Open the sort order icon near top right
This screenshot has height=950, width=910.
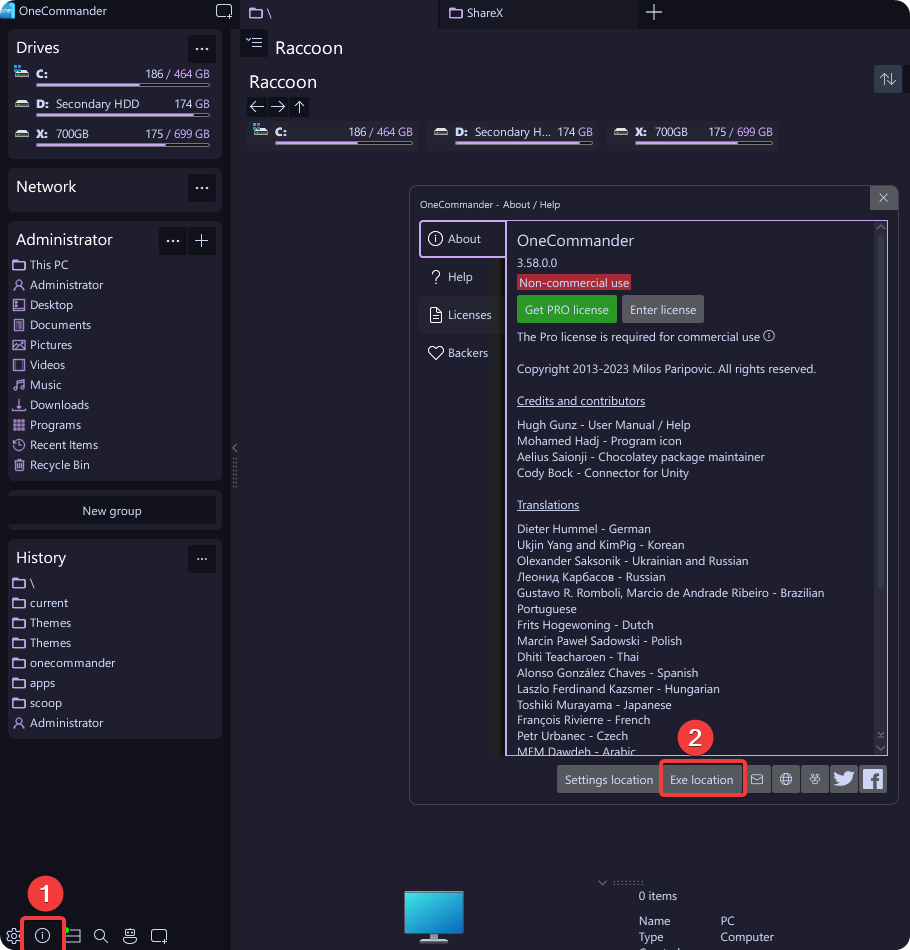[887, 79]
